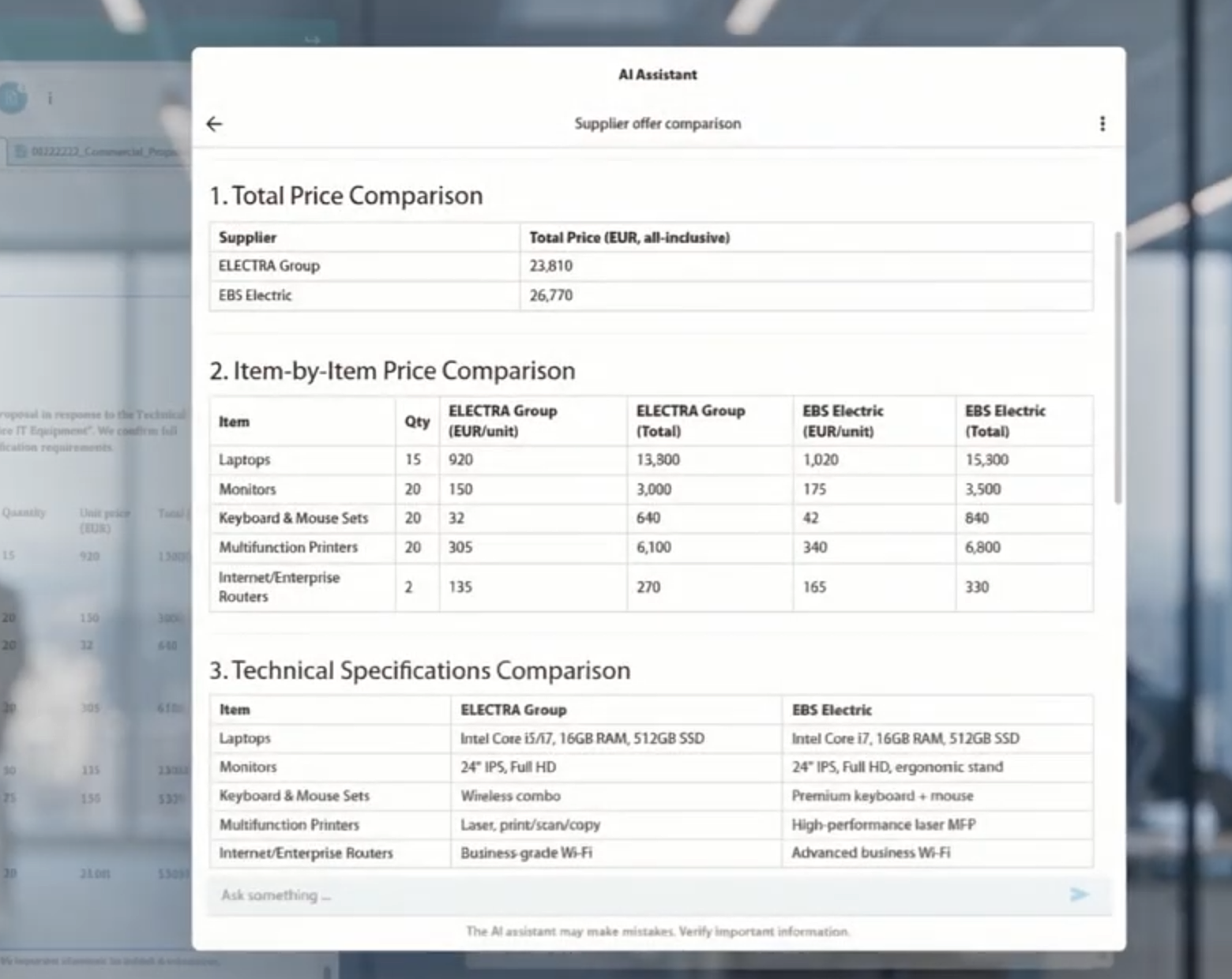This screenshot has height=979, width=1232.
Task: Select the '2. Item-by-Item Price Comparison' heading
Action: pos(393,371)
